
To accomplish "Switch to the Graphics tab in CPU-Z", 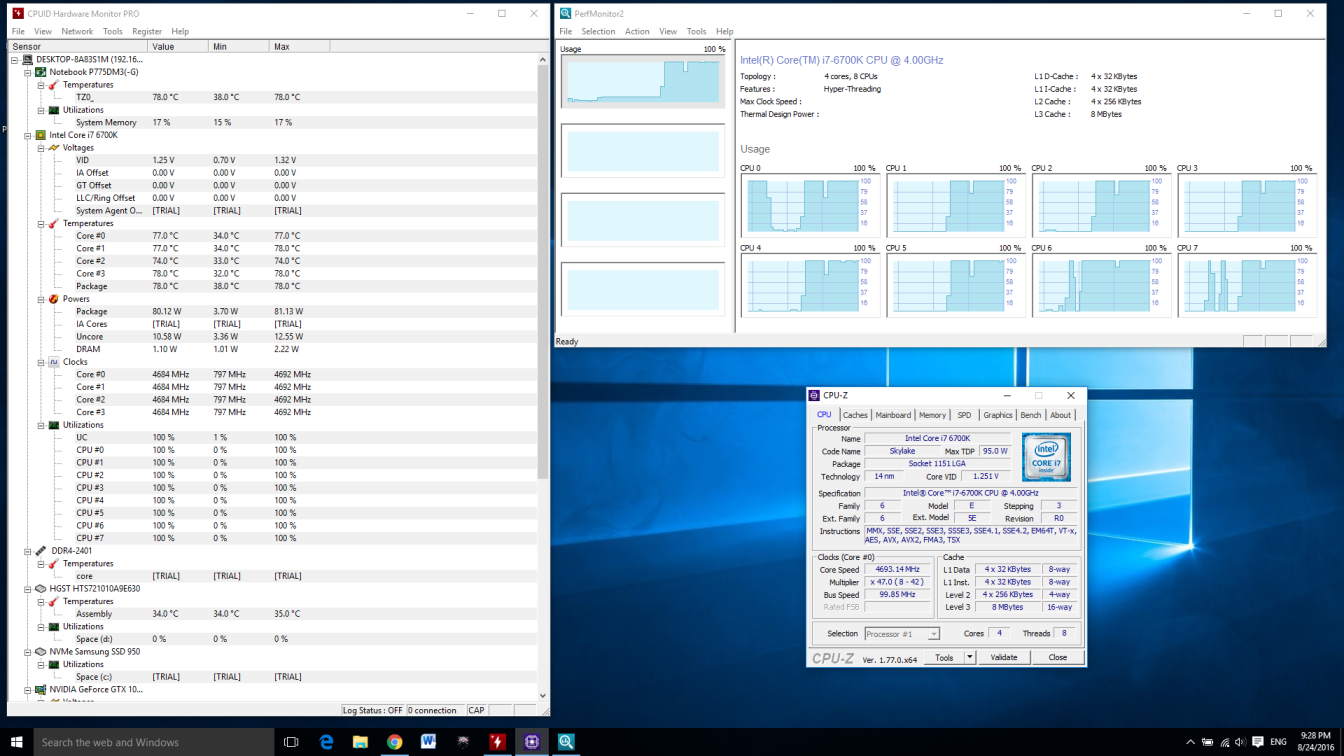I will pos(998,415).
